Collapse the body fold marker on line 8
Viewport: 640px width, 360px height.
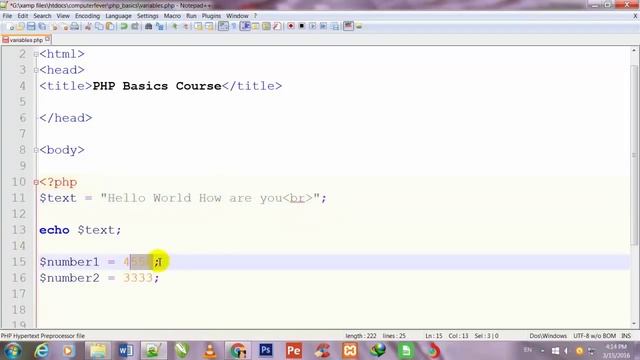coord(36,150)
